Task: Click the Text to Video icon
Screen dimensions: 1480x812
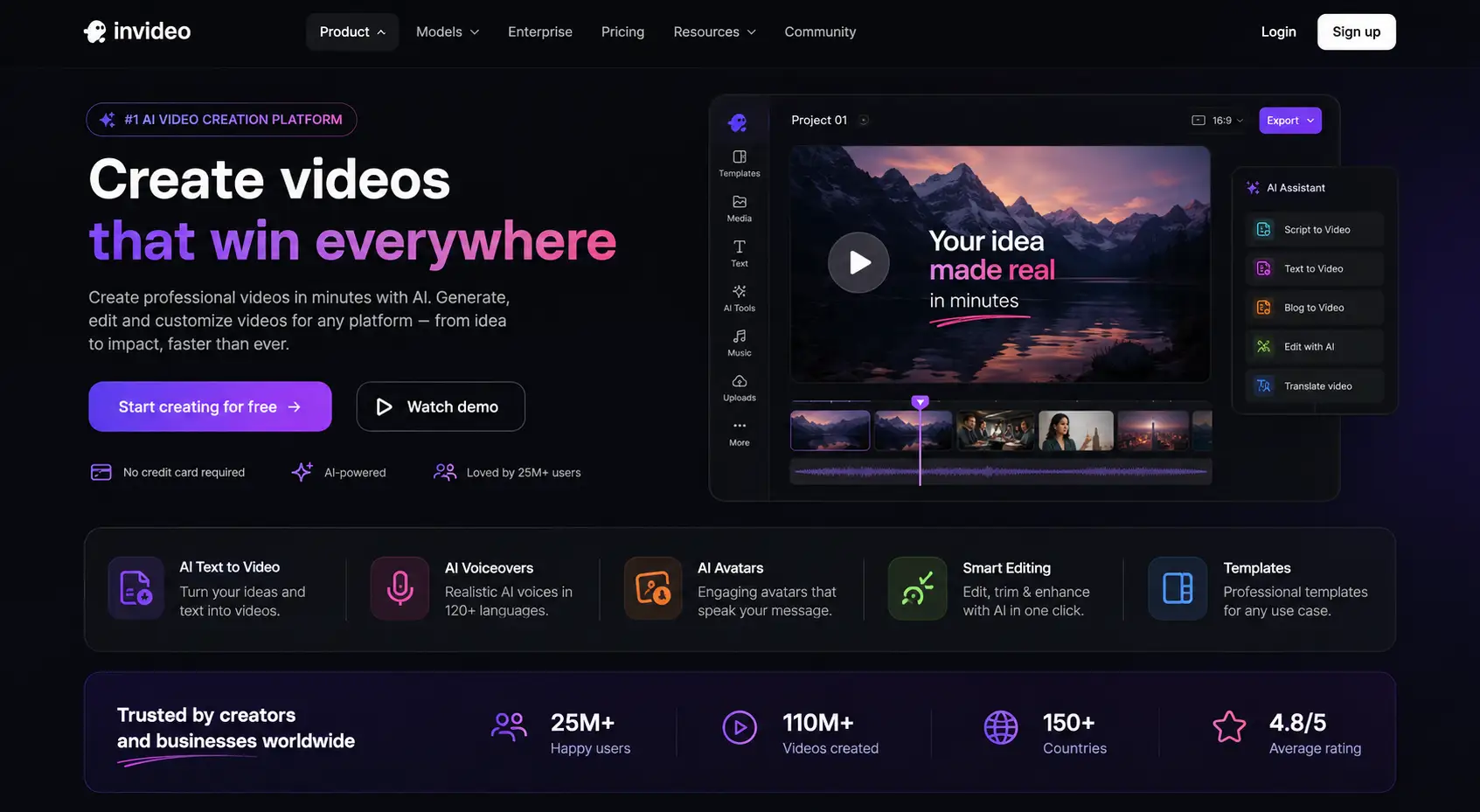Action: coord(1264,268)
